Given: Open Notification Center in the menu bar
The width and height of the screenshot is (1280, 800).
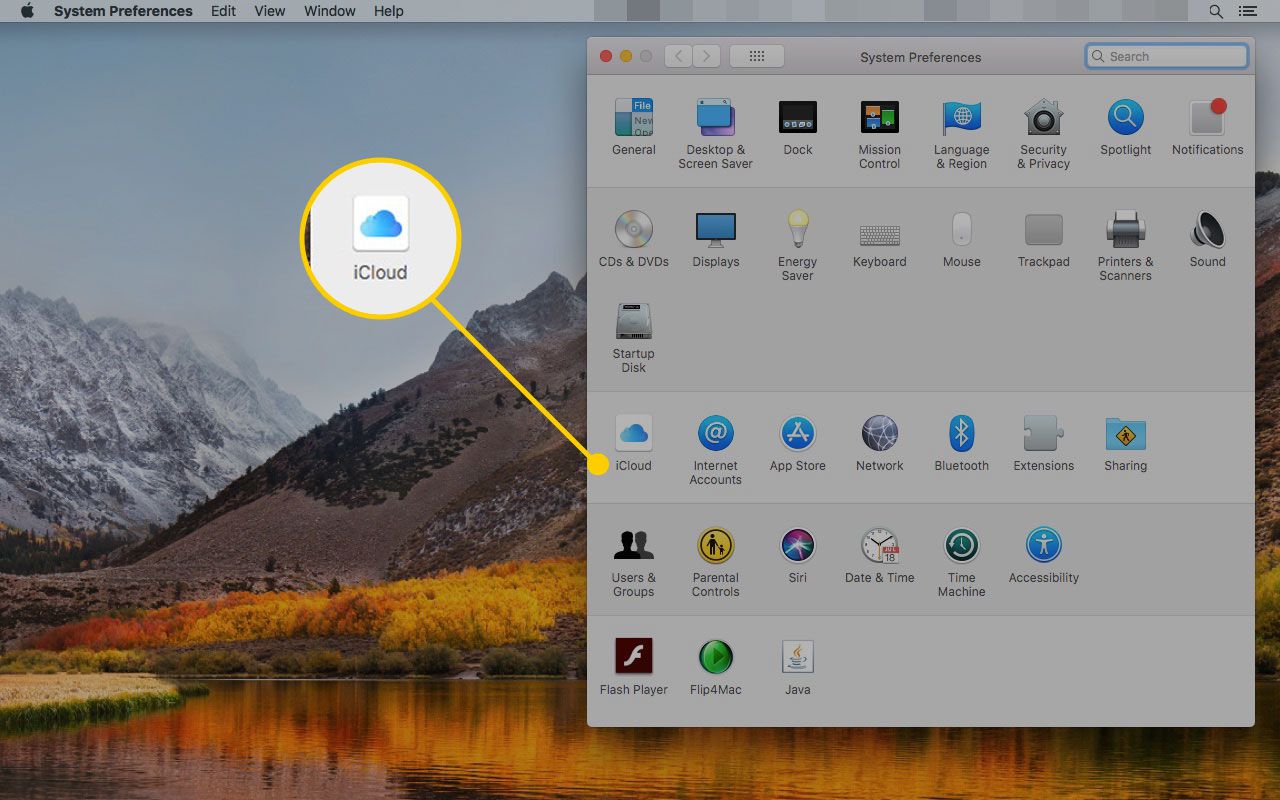Looking at the screenshot, I should (x=1247, y=11).
